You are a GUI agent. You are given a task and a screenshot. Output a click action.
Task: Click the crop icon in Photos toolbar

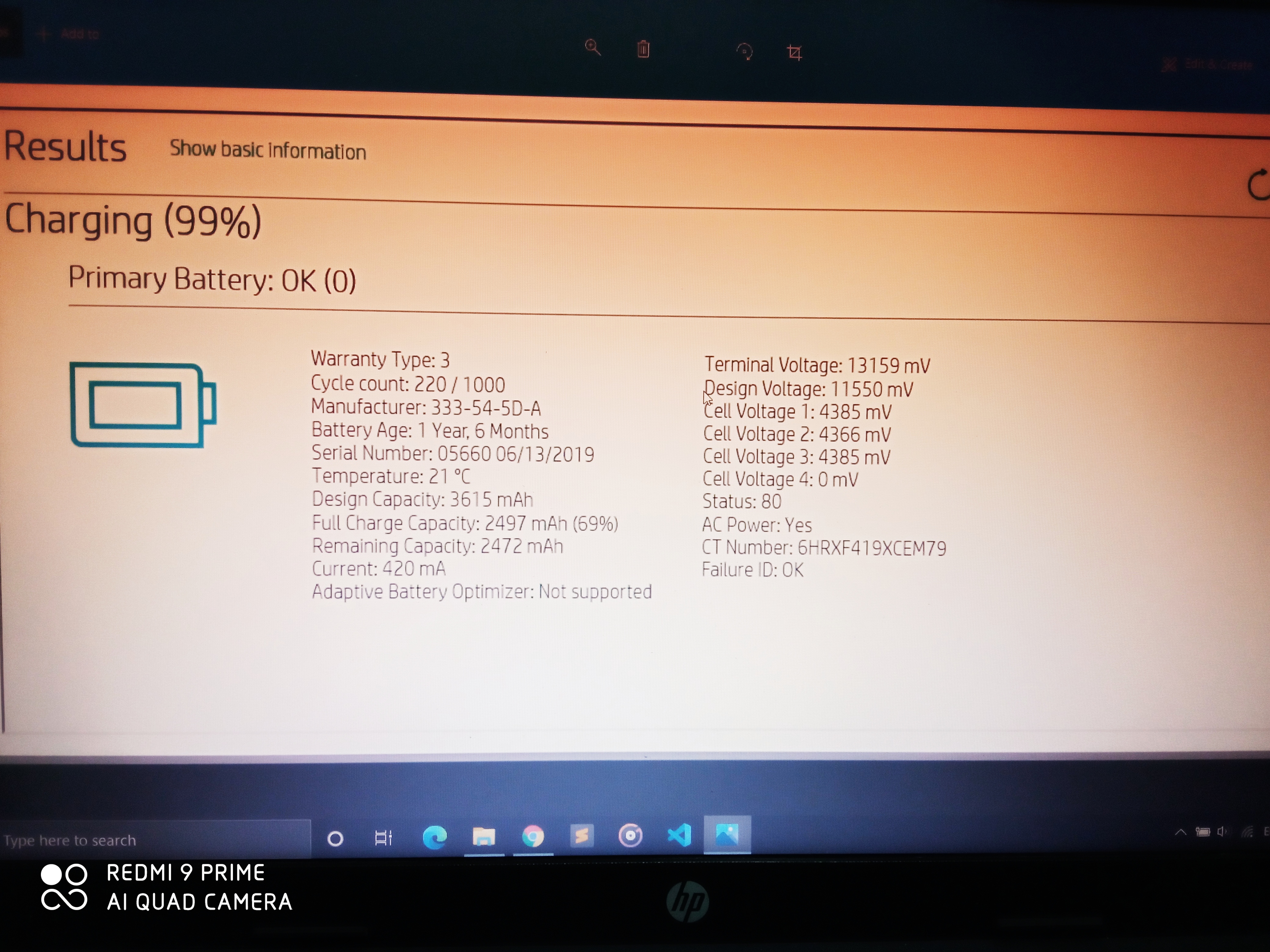pos(794,53)
